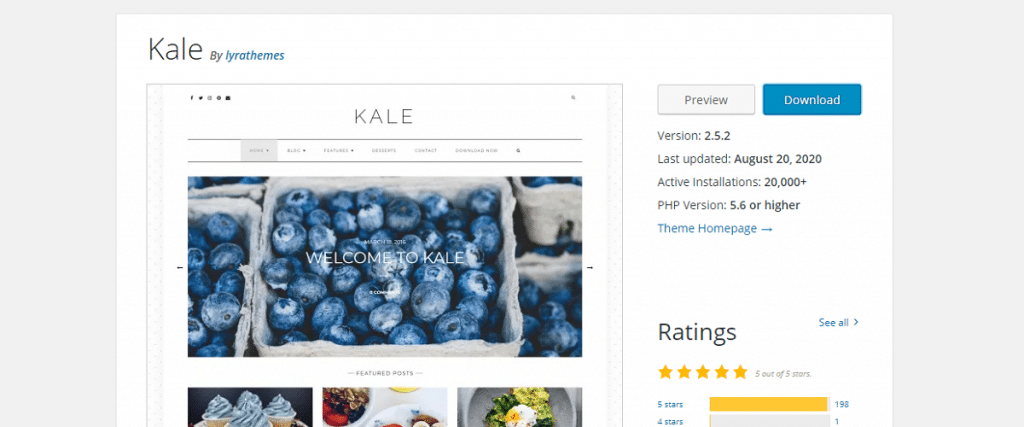Click the email envelope icon in preview
The image size is (1024, 427).
[x=228, y=98]
